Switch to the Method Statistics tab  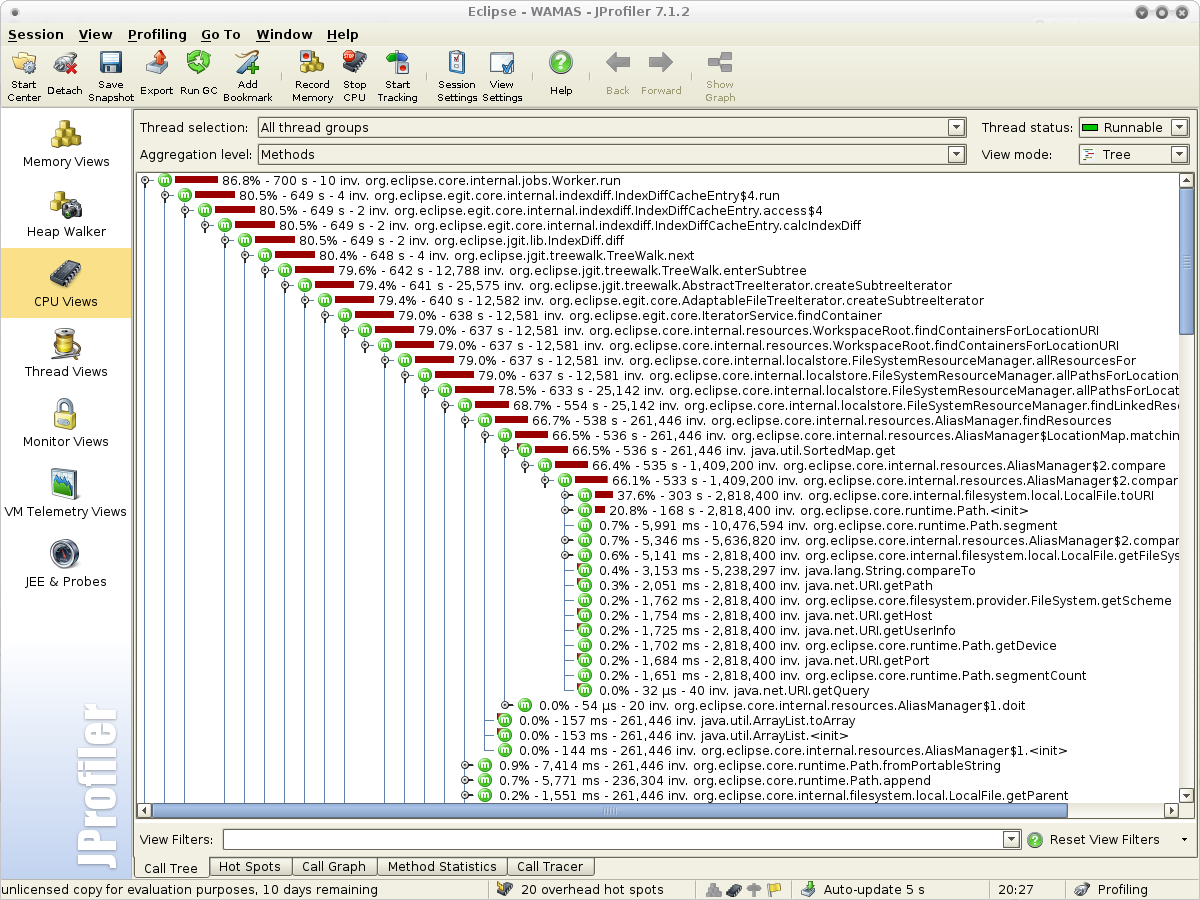click(442, 867)
